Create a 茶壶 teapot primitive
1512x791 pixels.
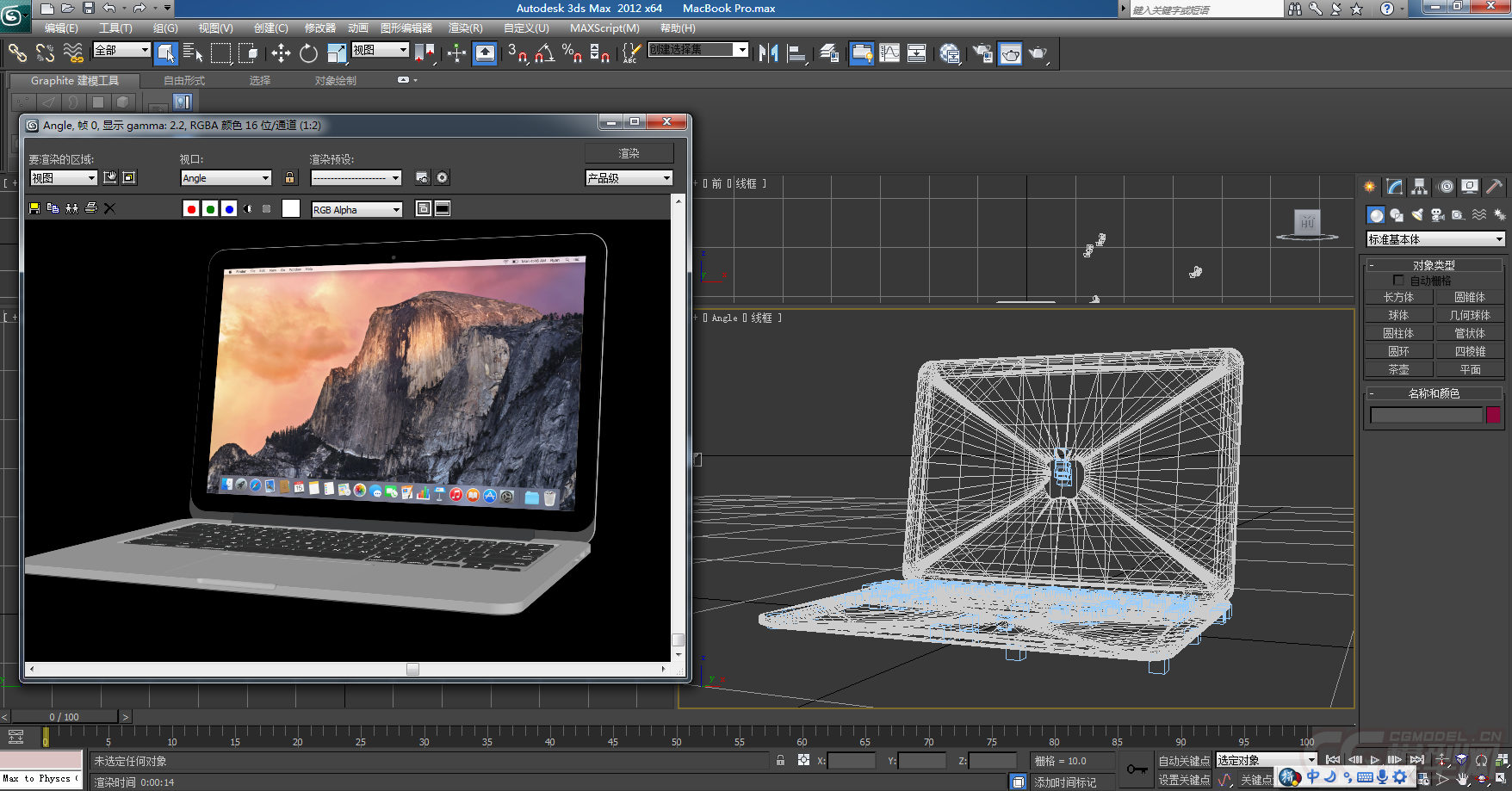pos(1398,369)
